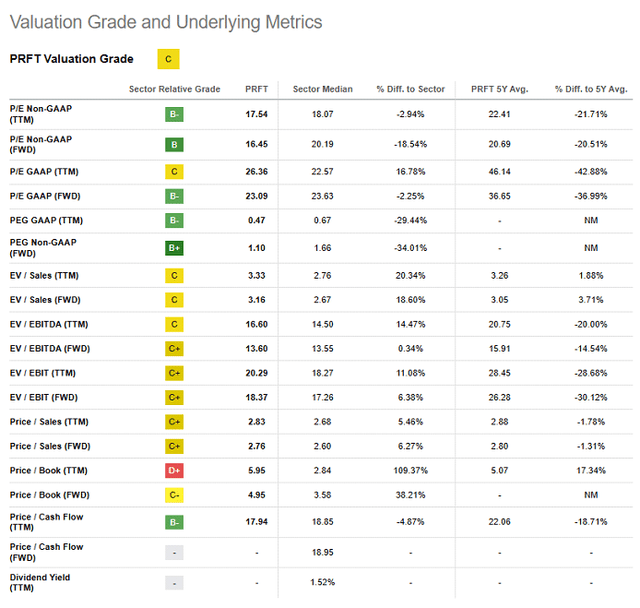Click the C+ grade badge for EV / EBIT (TTM)
This screenshot has height=608, width=640.
(x=174, y=373)
